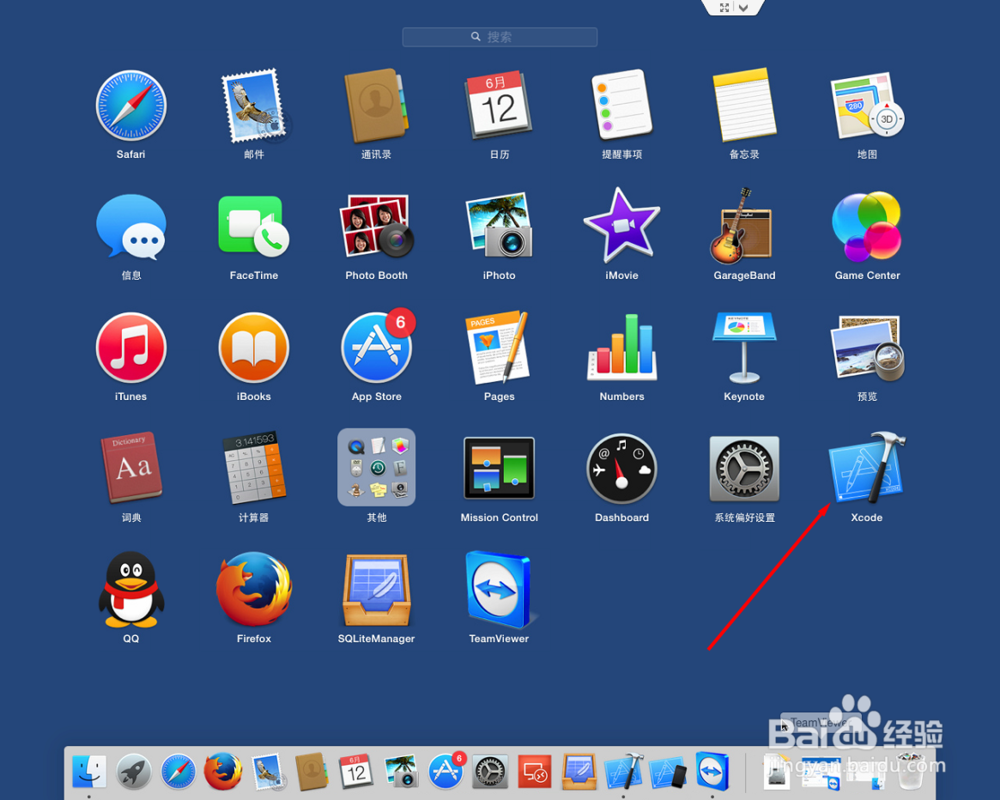This screenshot has height=800, width=1000.
Task: Open SQLiteManager from the Dock
Action: click(x=579, y=771)
